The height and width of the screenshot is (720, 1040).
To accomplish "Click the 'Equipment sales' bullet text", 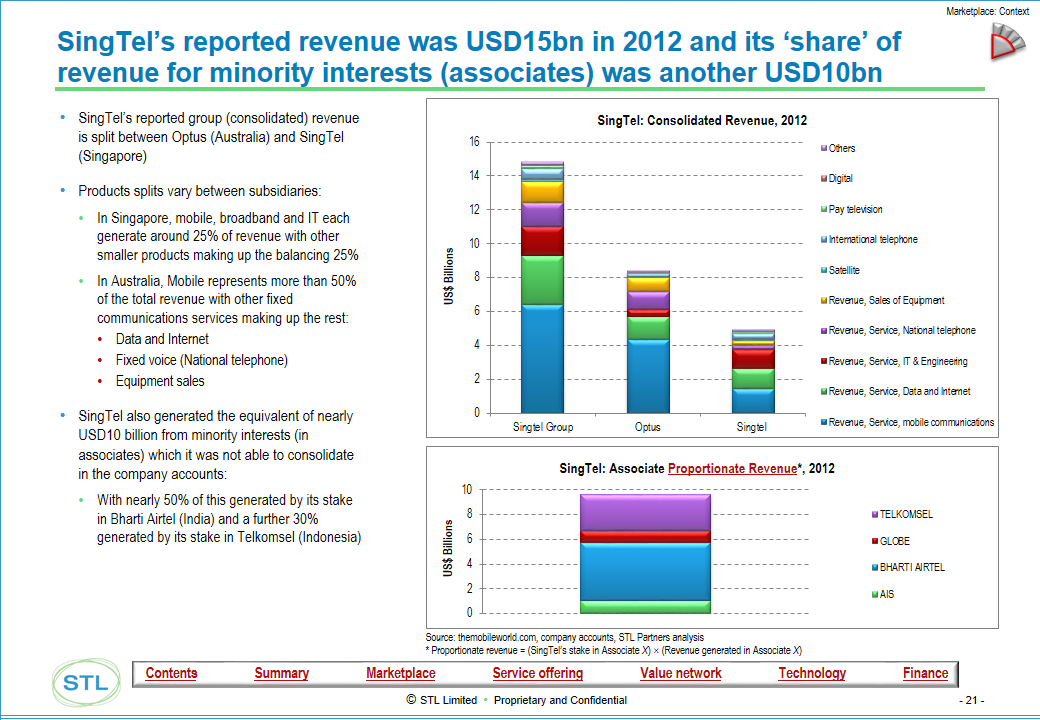I will 160,381.
